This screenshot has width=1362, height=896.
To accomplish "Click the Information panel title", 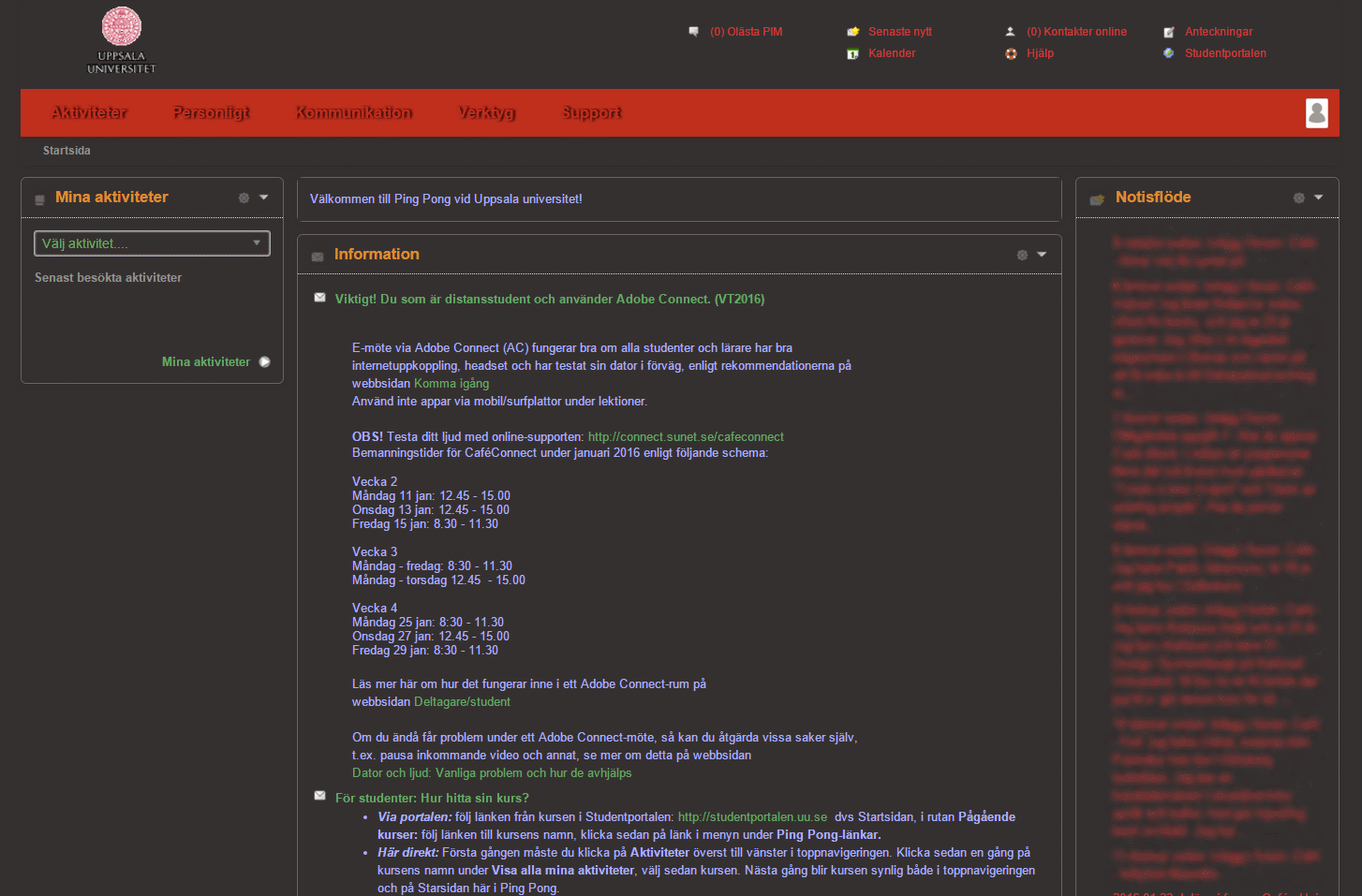I will pyautogui.click(x=377, y=255).
